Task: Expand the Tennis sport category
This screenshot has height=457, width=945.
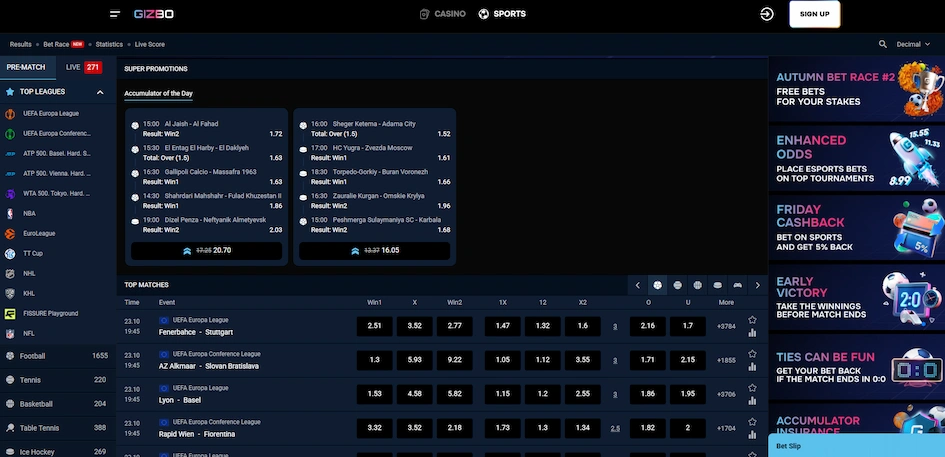Action: click(x=58, y=380)
